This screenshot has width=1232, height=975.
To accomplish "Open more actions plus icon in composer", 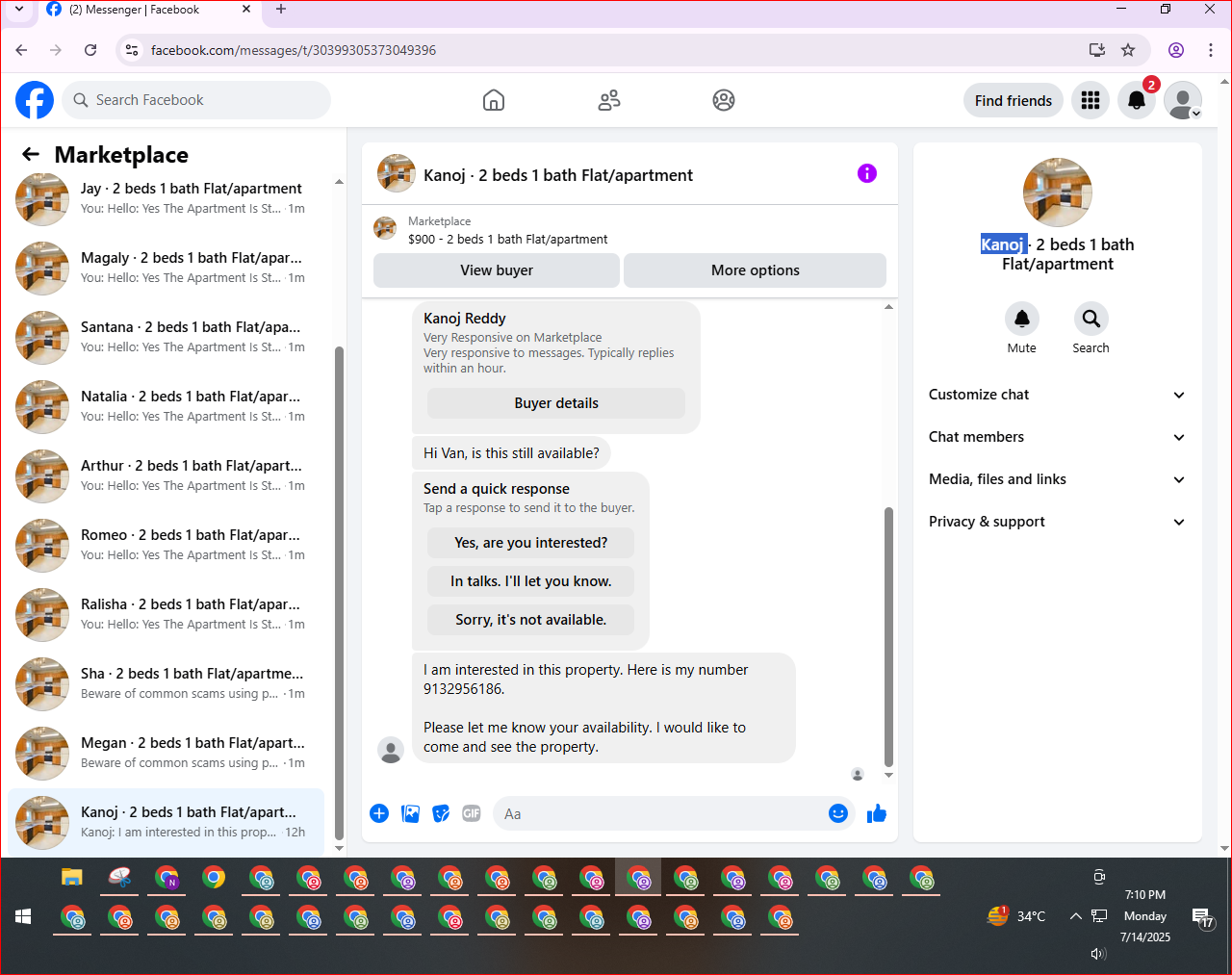I will pyautogui.click(x=379, y=813).
